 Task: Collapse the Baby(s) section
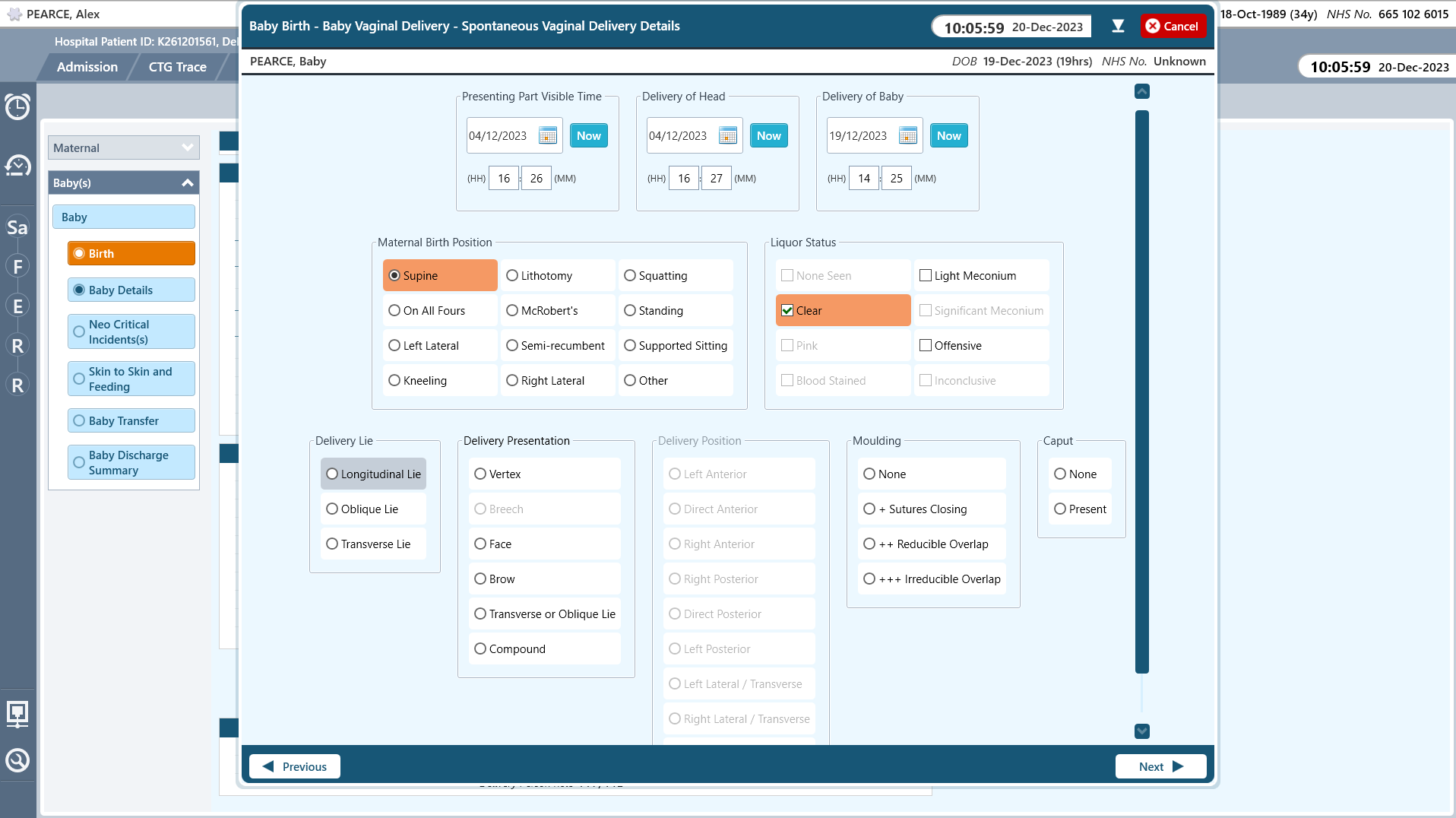click(x=124, y=182)
